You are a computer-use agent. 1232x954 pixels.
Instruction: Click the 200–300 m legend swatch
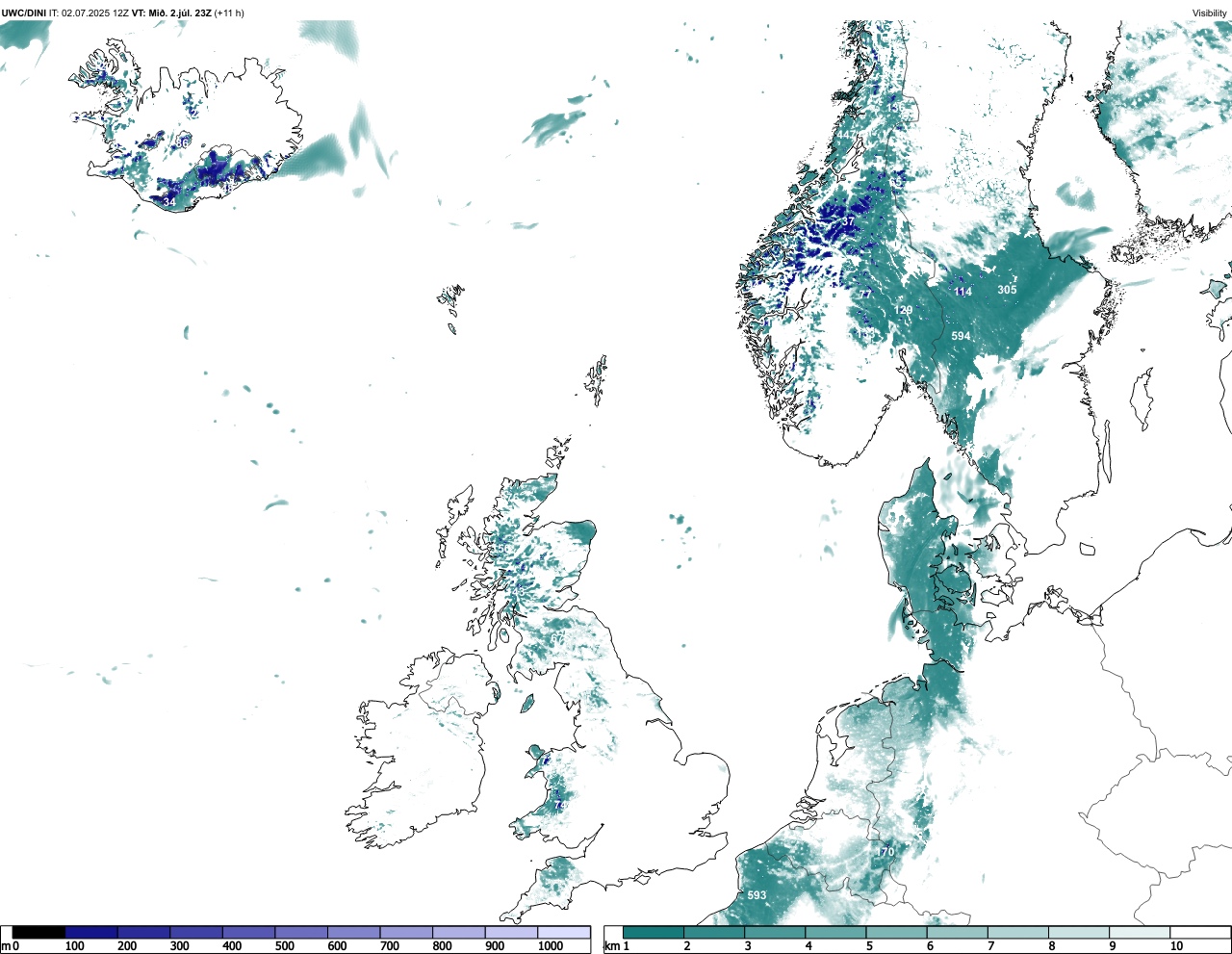(144, 932)
